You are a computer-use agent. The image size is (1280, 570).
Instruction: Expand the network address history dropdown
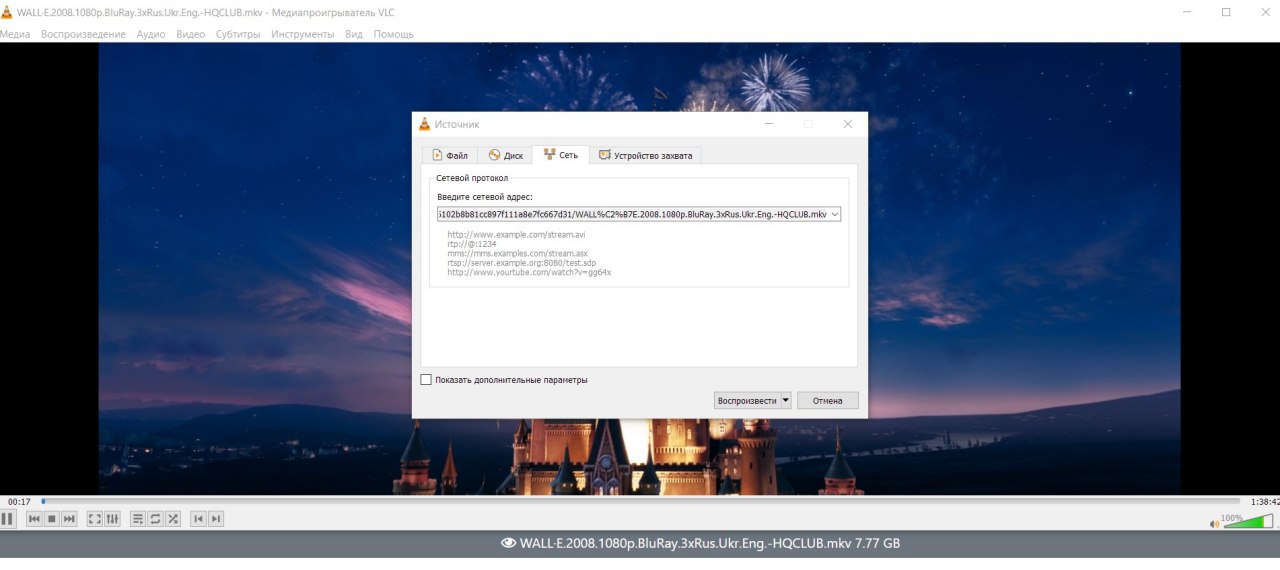pos(835,214)
